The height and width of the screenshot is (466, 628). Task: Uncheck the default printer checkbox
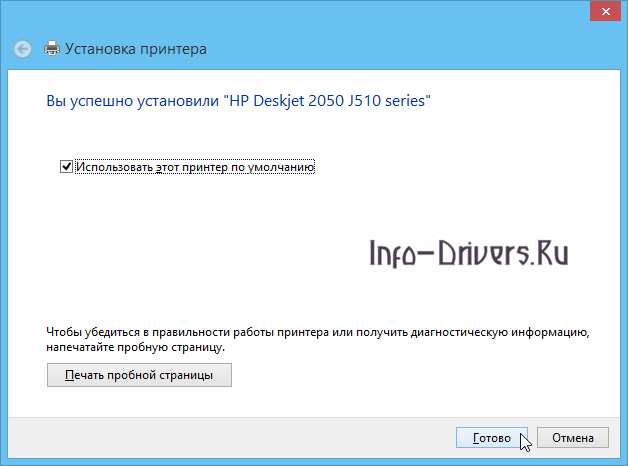click(67, 167)
